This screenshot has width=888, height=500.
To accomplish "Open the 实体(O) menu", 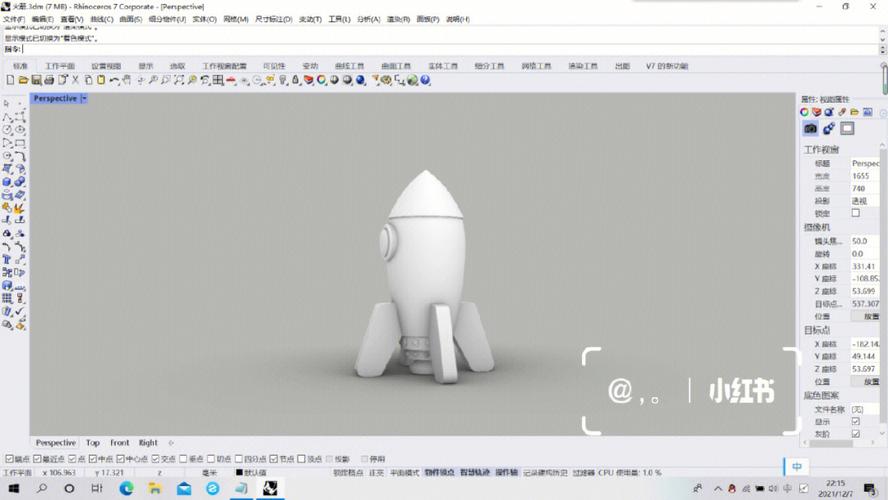I will pyautogui.click(x=204, y=19).
